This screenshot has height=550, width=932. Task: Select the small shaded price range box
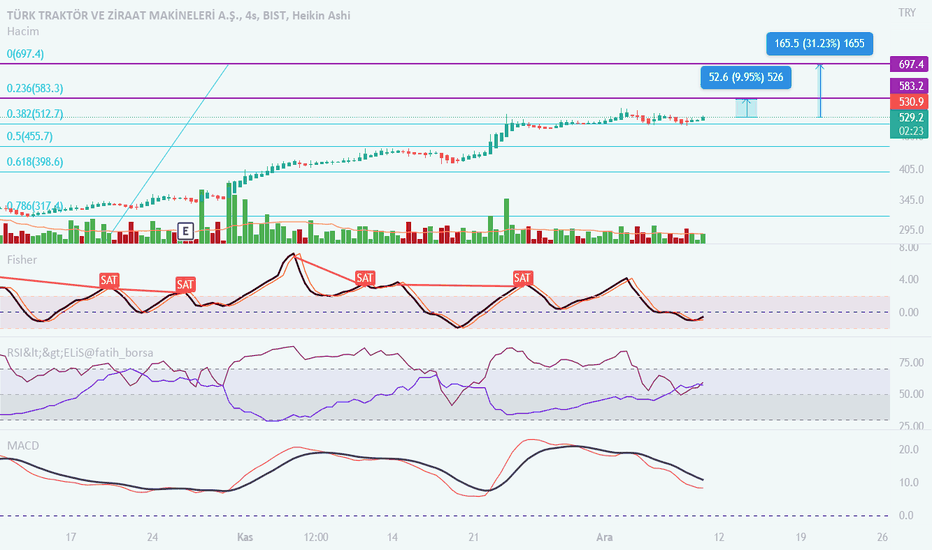click(x=746, y=108)
